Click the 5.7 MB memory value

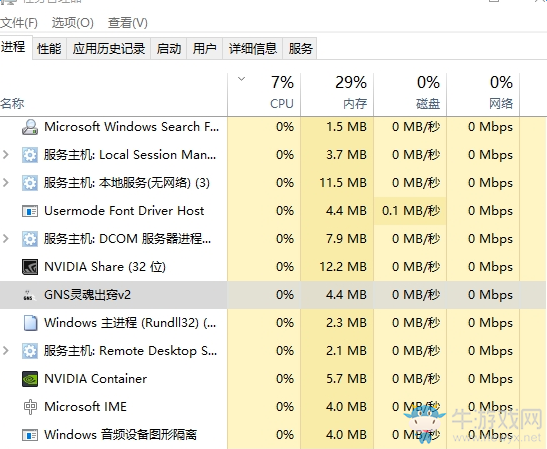(346, 379)
